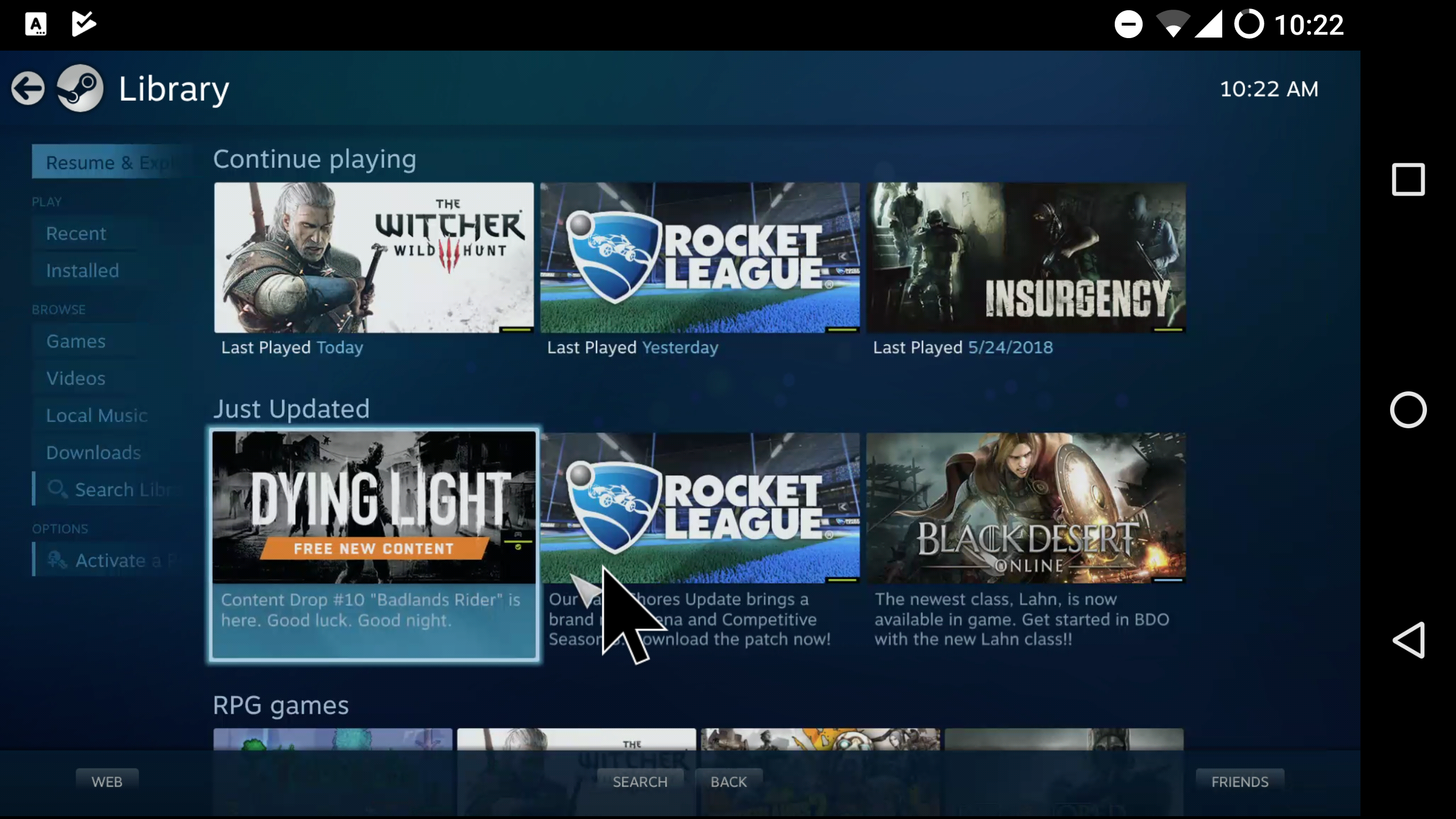Tap the keyboard notification icon in status bar
Image resolution: width=1456 pixels, height=819 pixels.
pyautogui.click(x=36, y=24)
